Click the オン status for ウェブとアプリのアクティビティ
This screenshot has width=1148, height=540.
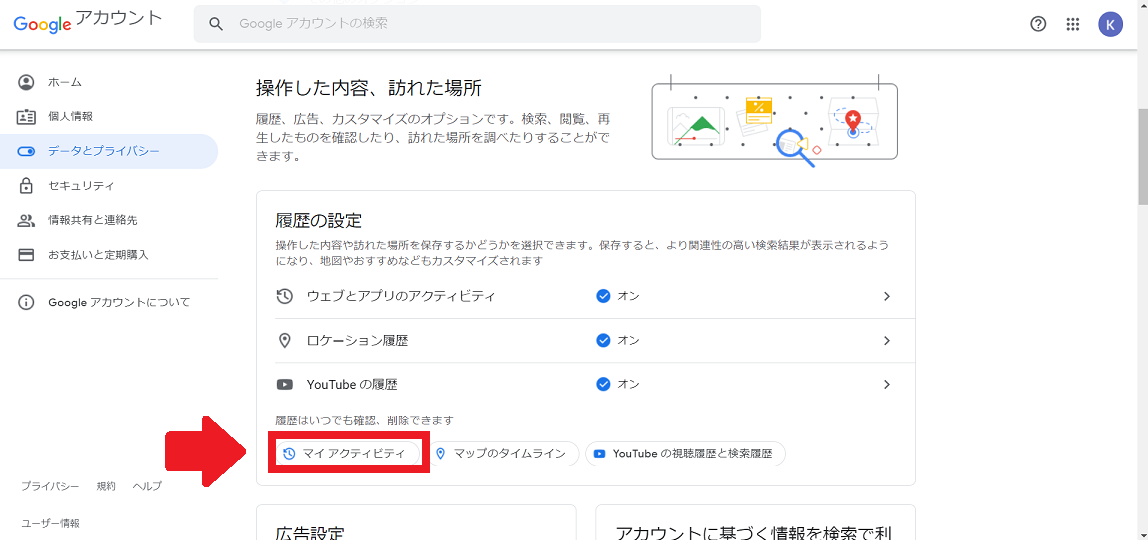pyautogui.click(x=628, y=296)
